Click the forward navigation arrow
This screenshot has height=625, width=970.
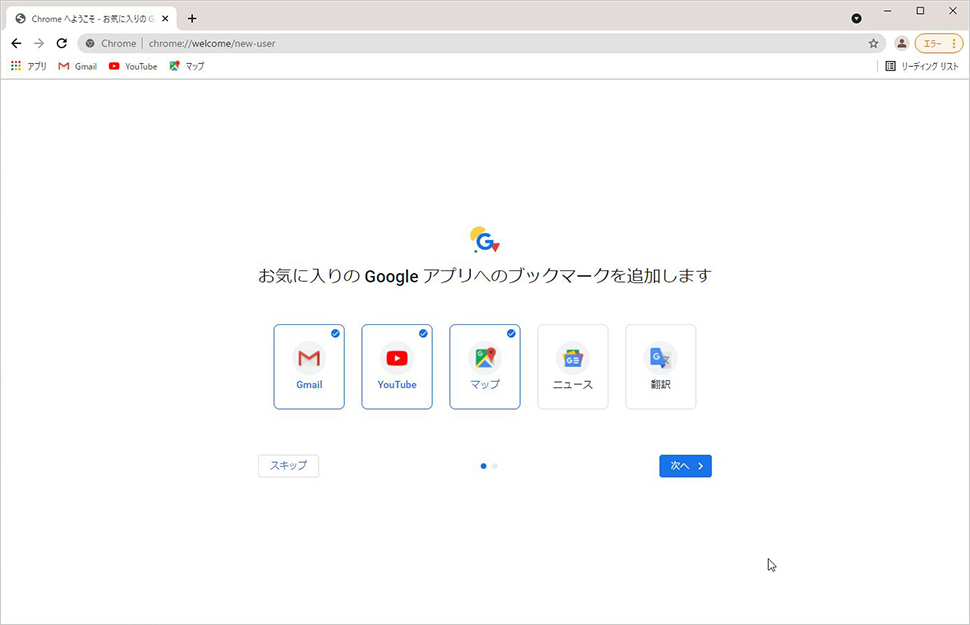(39, 43)
